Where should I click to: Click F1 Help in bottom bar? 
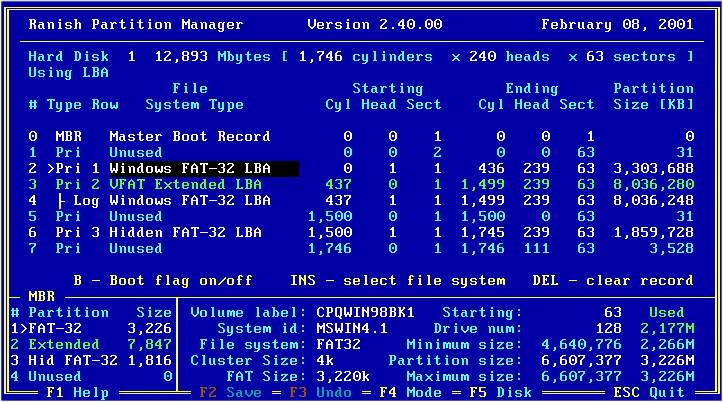(x=79, y=393)
